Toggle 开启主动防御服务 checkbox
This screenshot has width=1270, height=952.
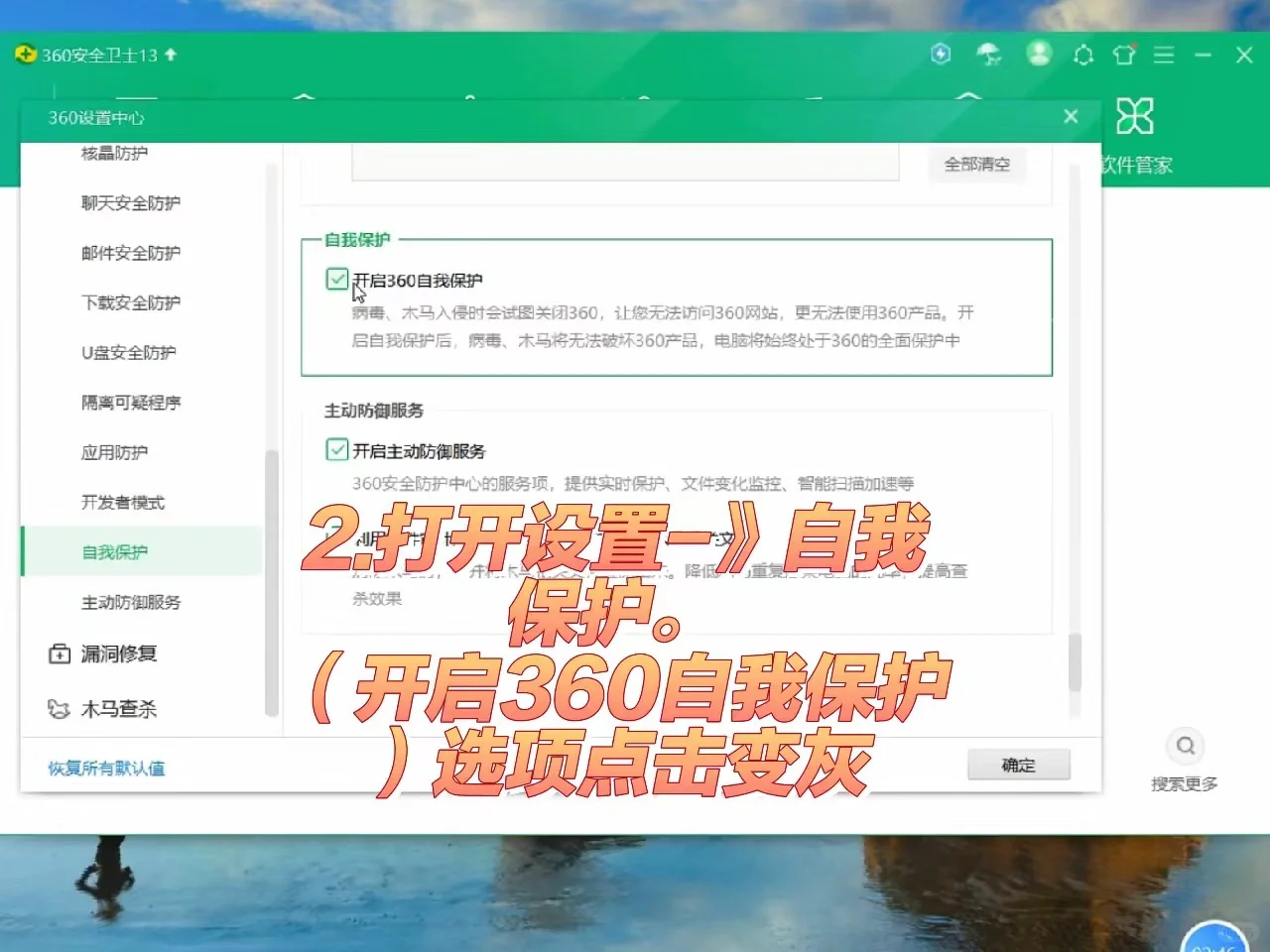click(336, 450)
